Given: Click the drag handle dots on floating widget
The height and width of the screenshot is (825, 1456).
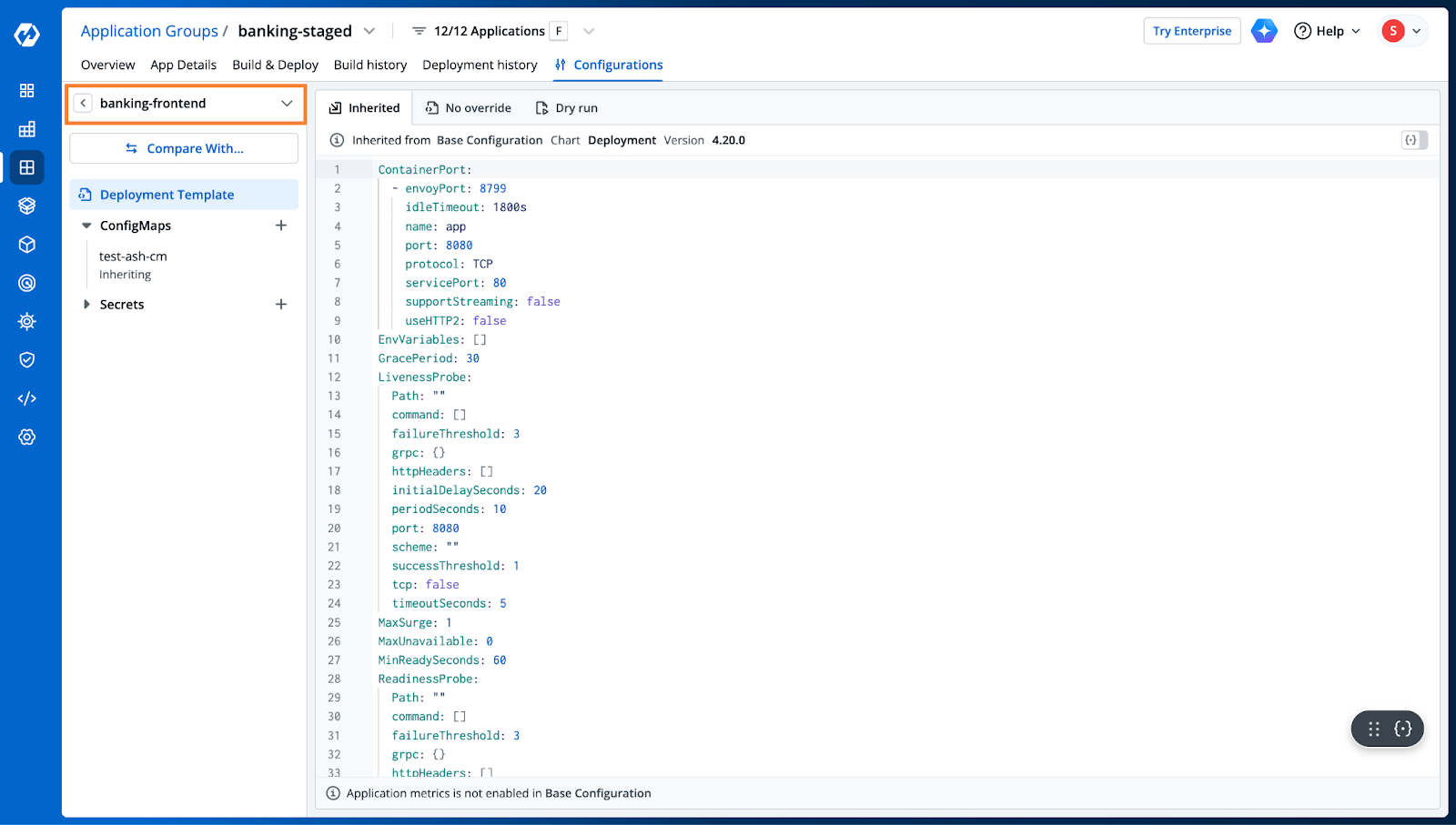Looking at the screenshot, I should [1374, 729].
